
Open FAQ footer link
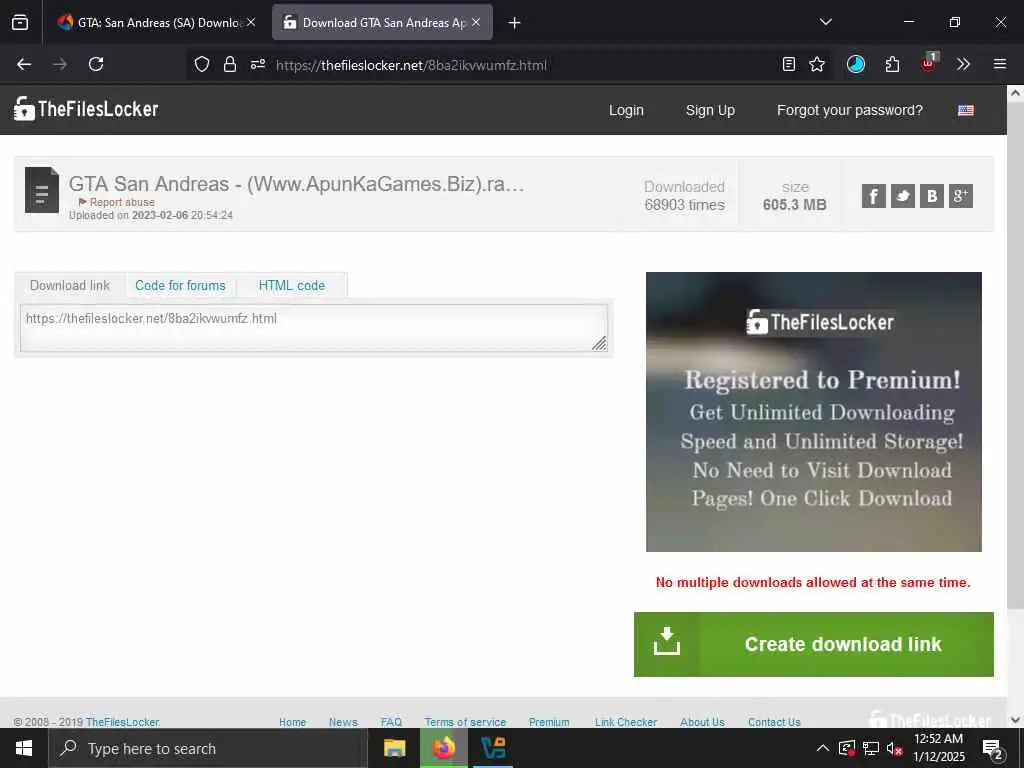(391, 722)
